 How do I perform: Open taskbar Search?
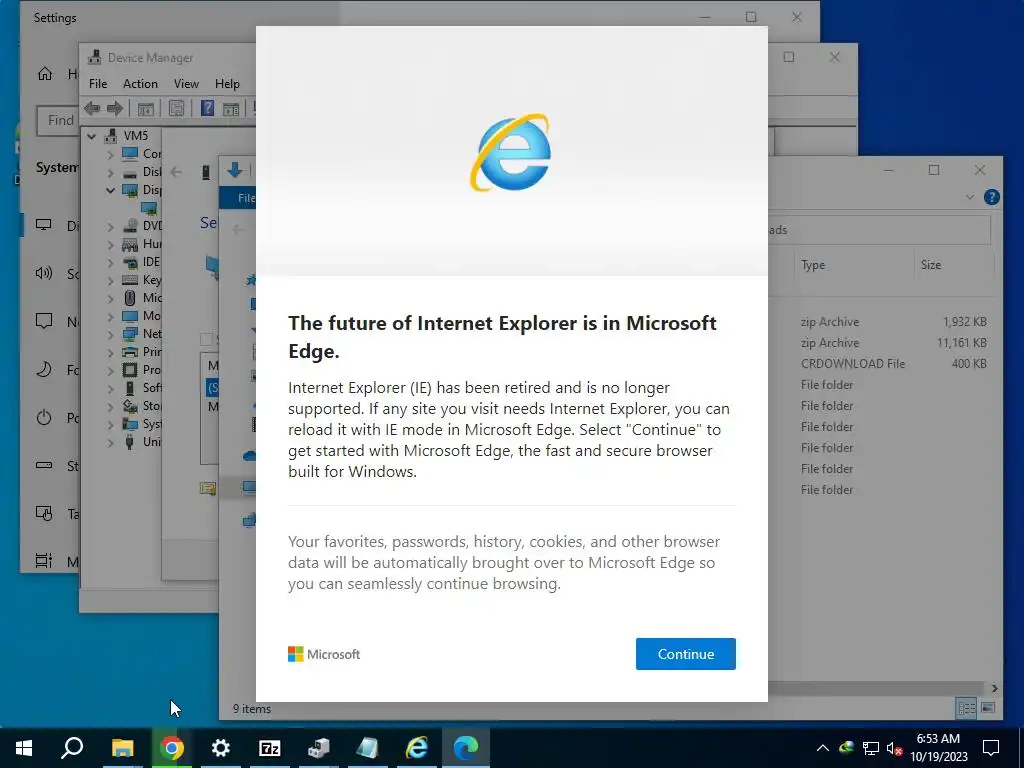pos(72,748)
